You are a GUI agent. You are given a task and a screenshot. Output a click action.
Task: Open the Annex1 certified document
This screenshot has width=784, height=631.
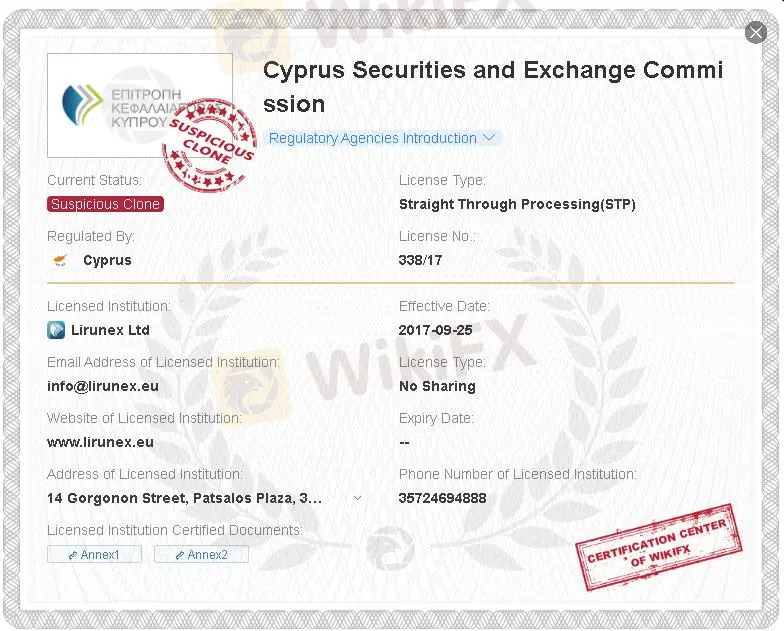(x=94, y=554)
